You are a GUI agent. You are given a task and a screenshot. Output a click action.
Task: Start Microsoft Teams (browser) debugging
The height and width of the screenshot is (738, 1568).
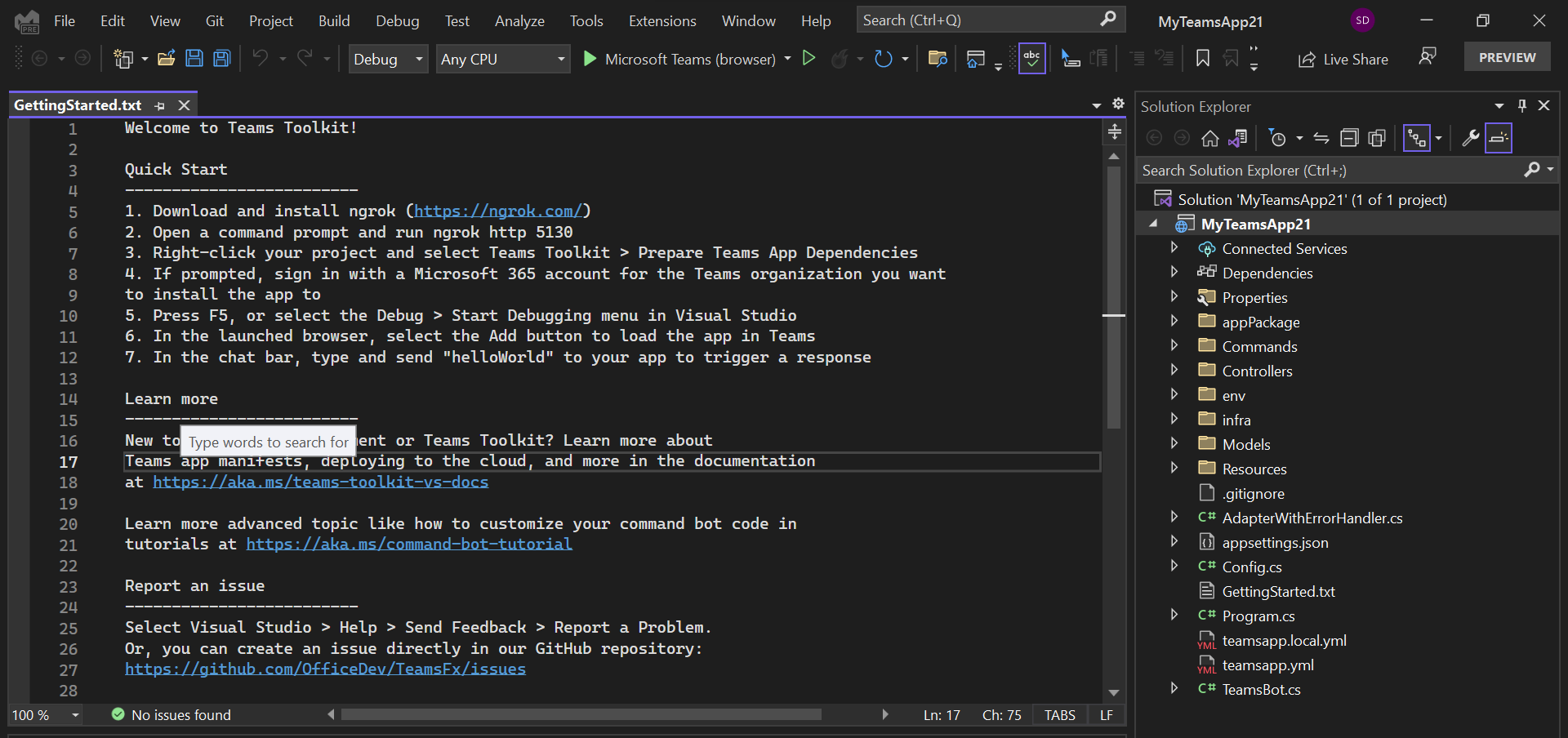679,59
